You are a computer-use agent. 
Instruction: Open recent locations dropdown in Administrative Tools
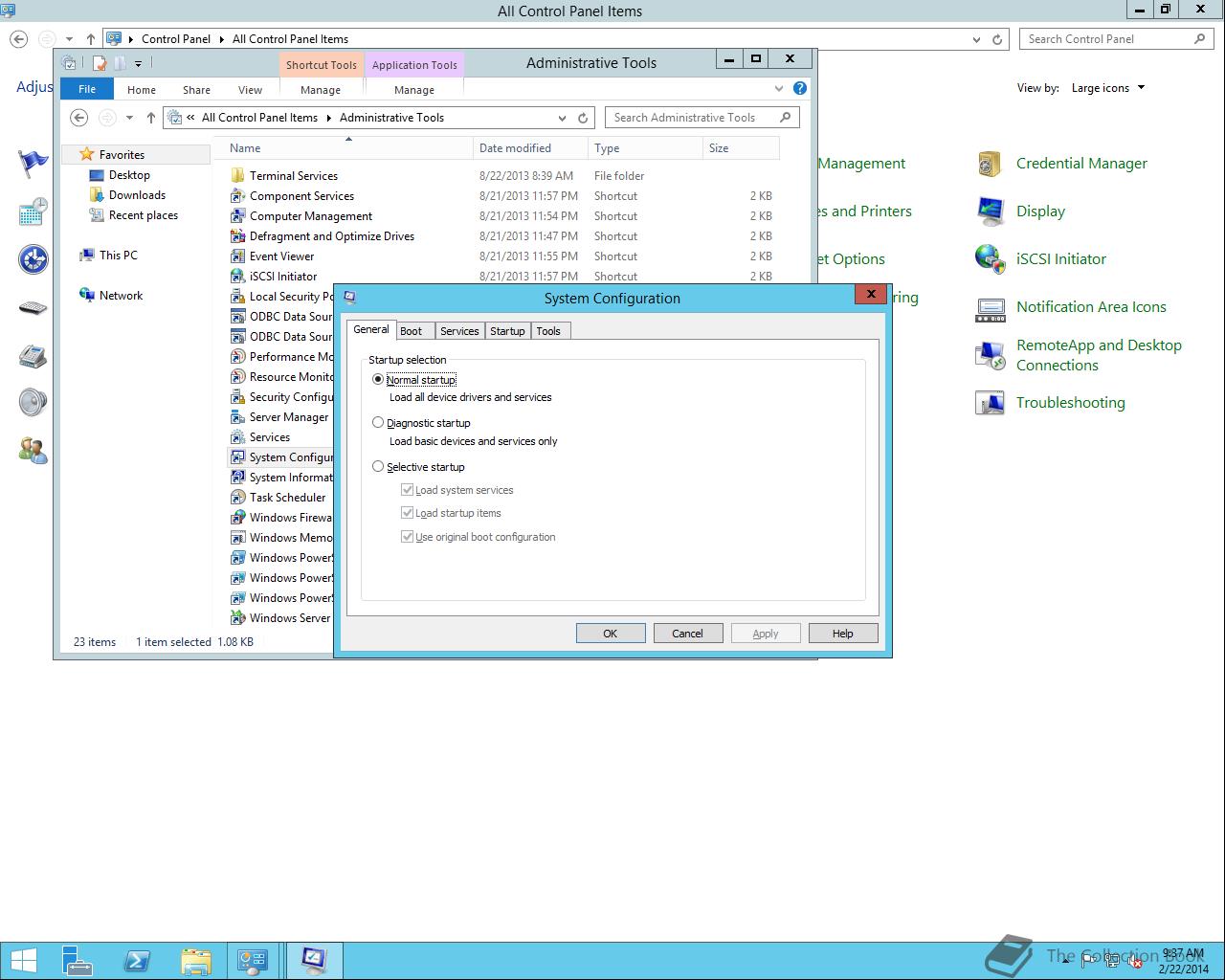pos(129,118)
